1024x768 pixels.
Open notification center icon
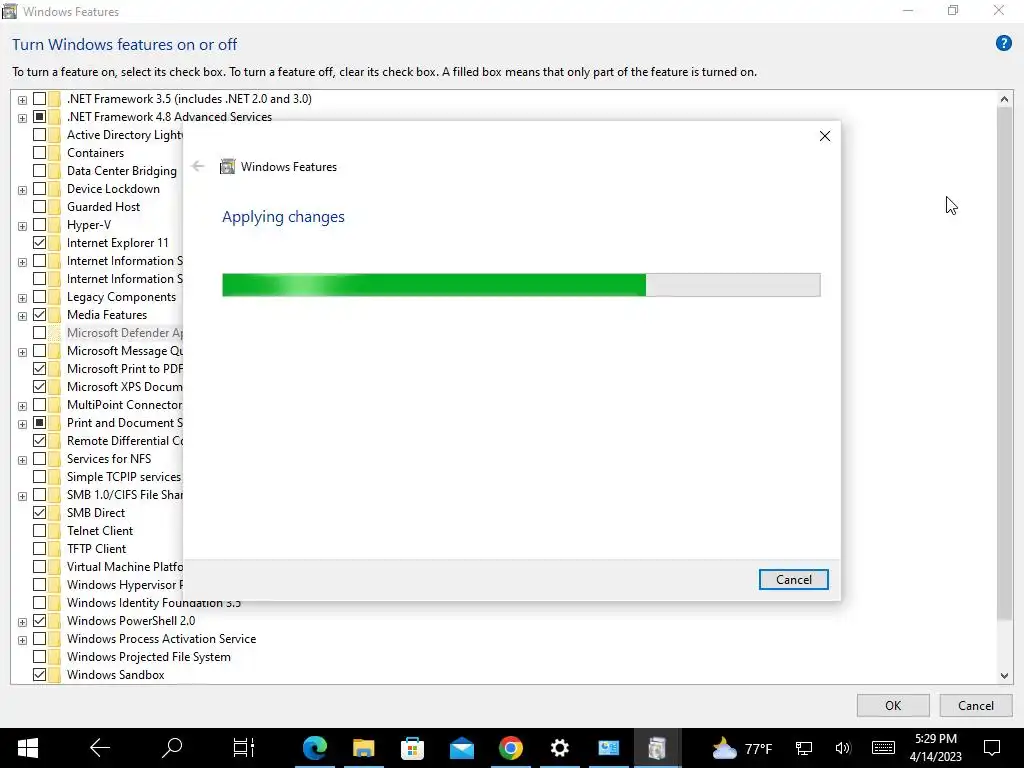(x=992, y=748)
